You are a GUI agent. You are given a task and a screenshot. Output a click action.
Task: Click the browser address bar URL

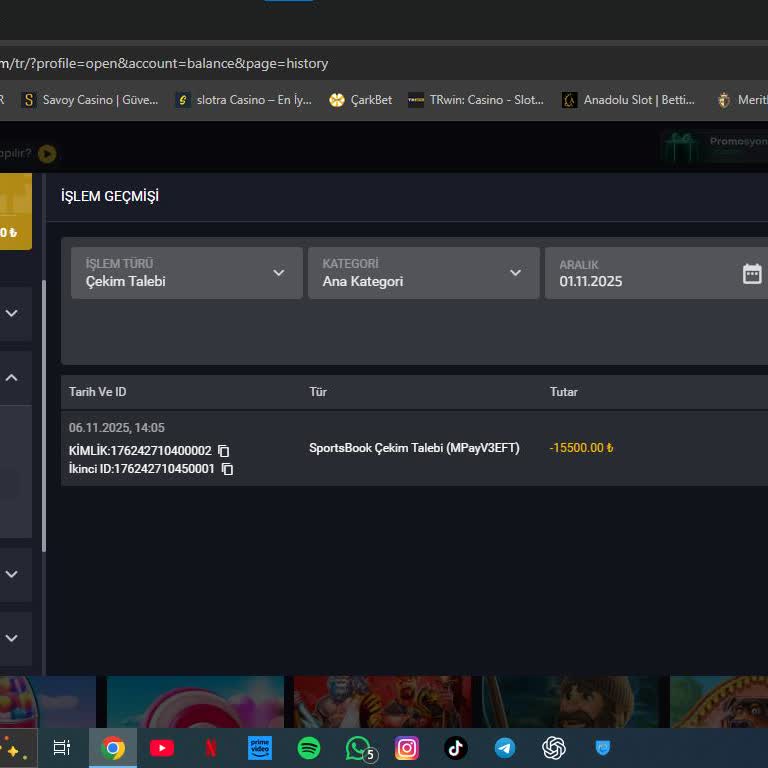(164, 63)
